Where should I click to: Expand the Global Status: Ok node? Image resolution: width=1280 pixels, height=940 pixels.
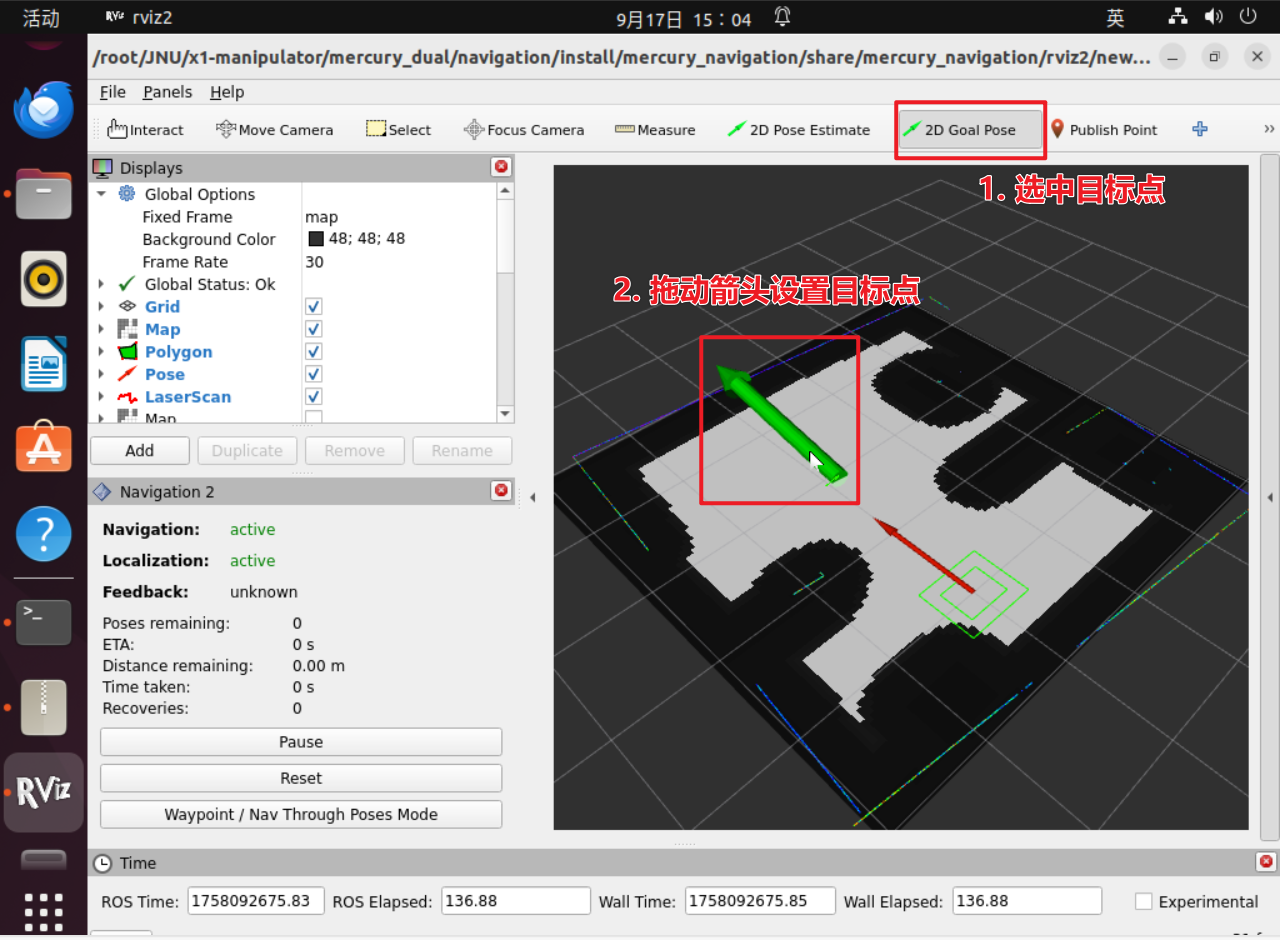(101, 284)
